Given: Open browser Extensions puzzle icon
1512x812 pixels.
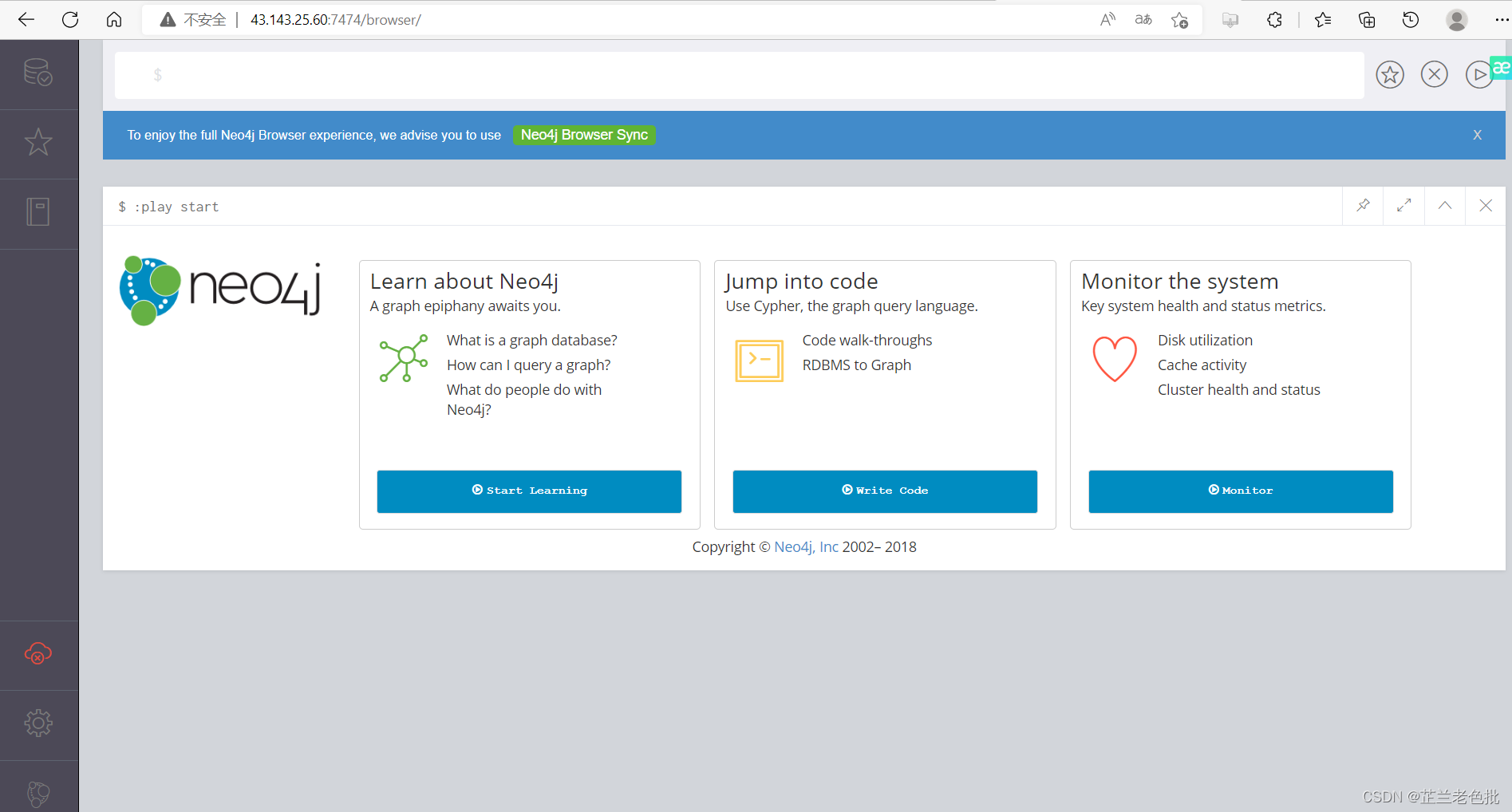Looking at the screenshot, I should tap(1274, 20).
